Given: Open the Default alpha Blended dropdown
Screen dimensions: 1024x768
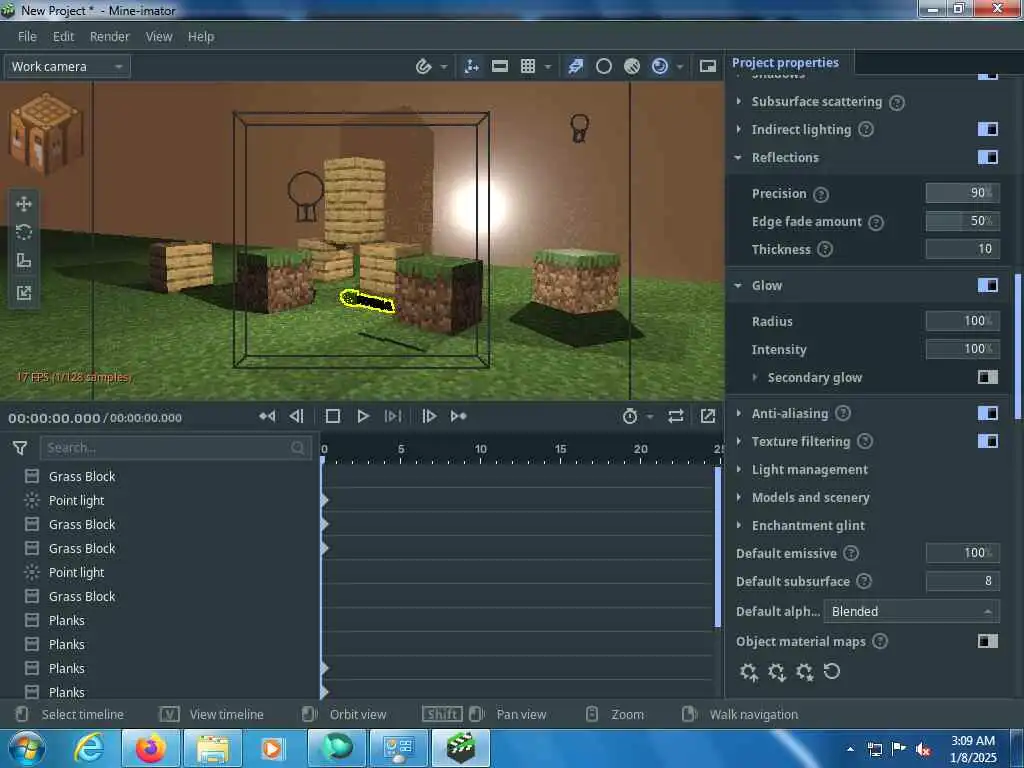Looking at the screenshot, I should (x=912, y=612).
